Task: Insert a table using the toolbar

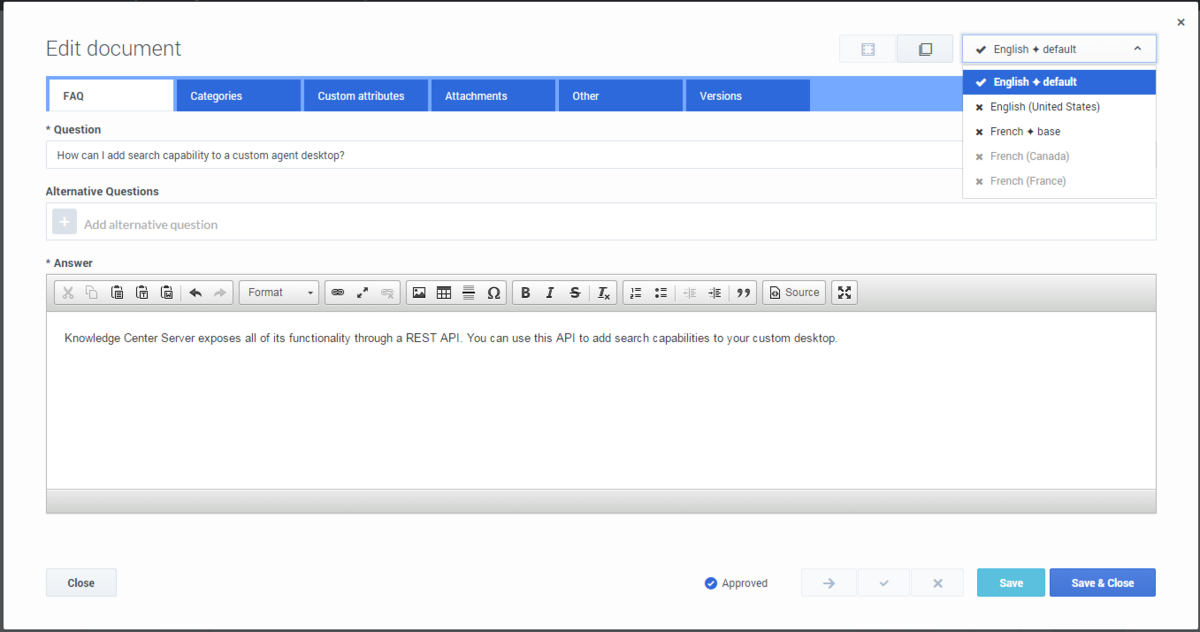Action: 444,293
